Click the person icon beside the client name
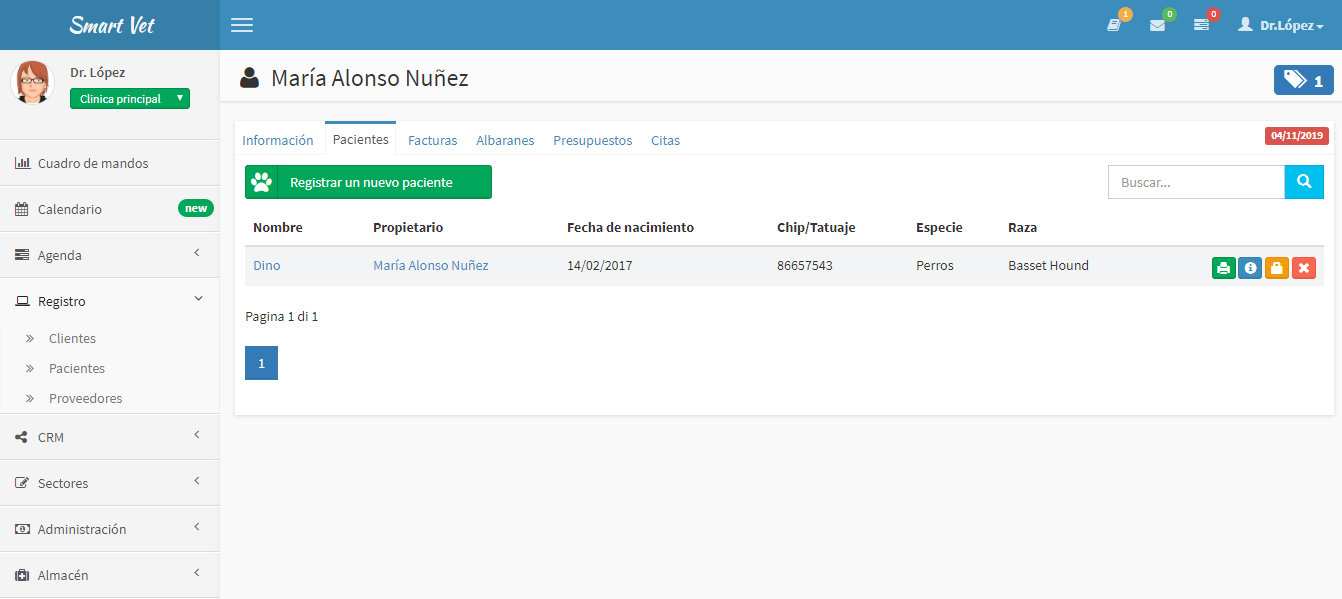 pyautogui.click(x=250, y=78)
